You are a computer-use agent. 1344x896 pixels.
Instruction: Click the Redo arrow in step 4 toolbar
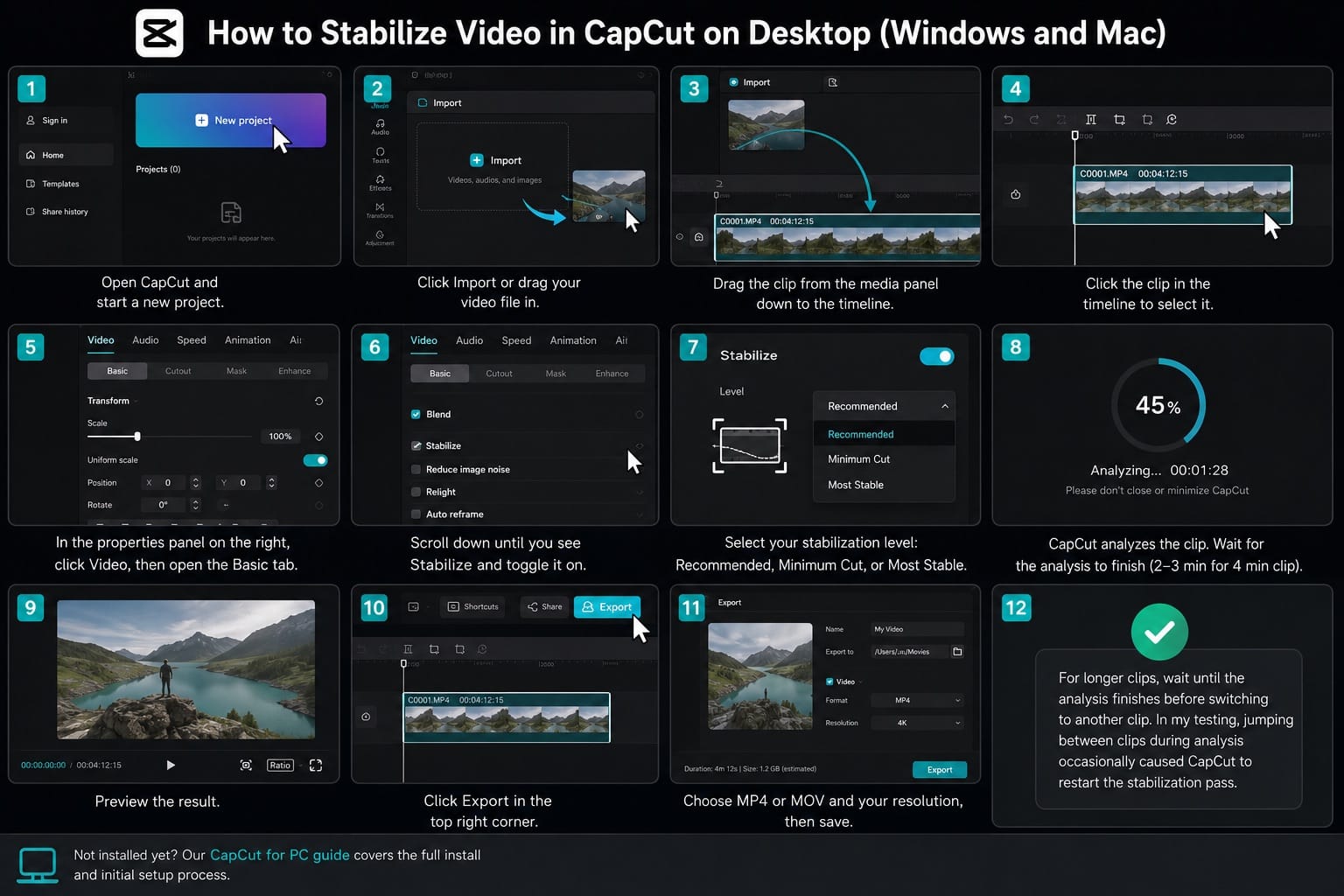[x=1034, y=119]
